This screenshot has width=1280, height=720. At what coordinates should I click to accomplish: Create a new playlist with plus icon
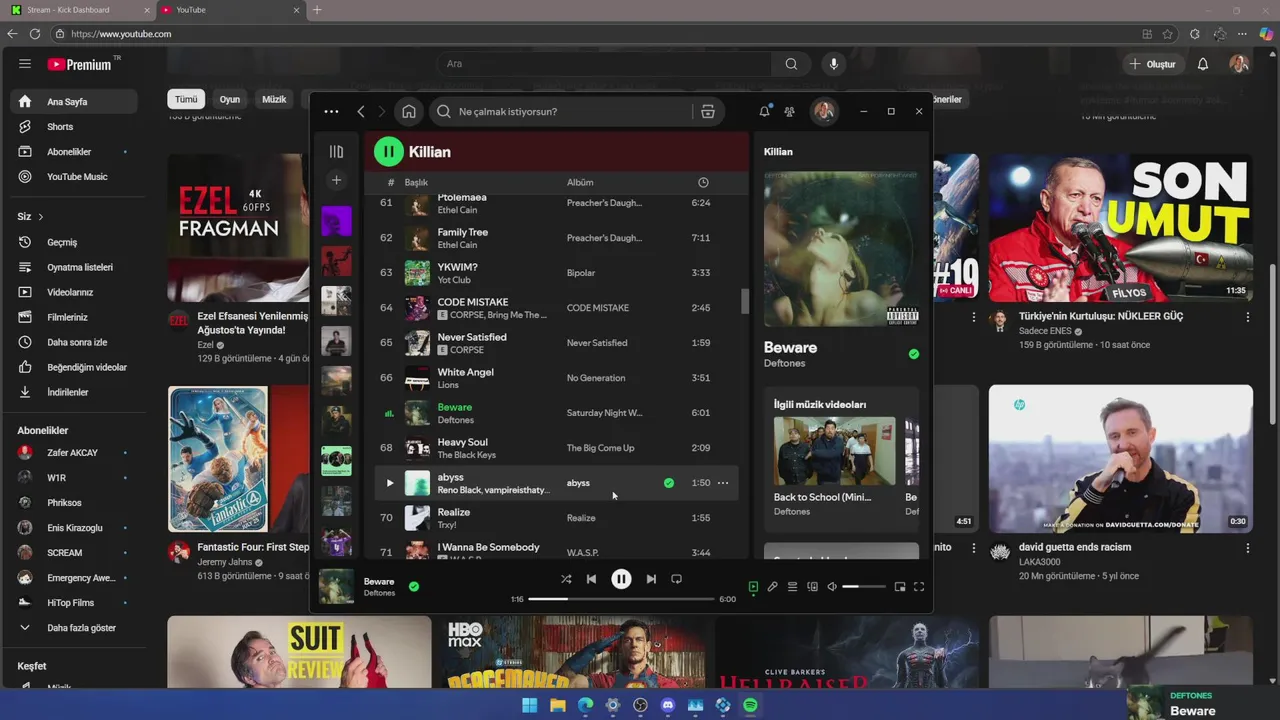pos(336,181)
